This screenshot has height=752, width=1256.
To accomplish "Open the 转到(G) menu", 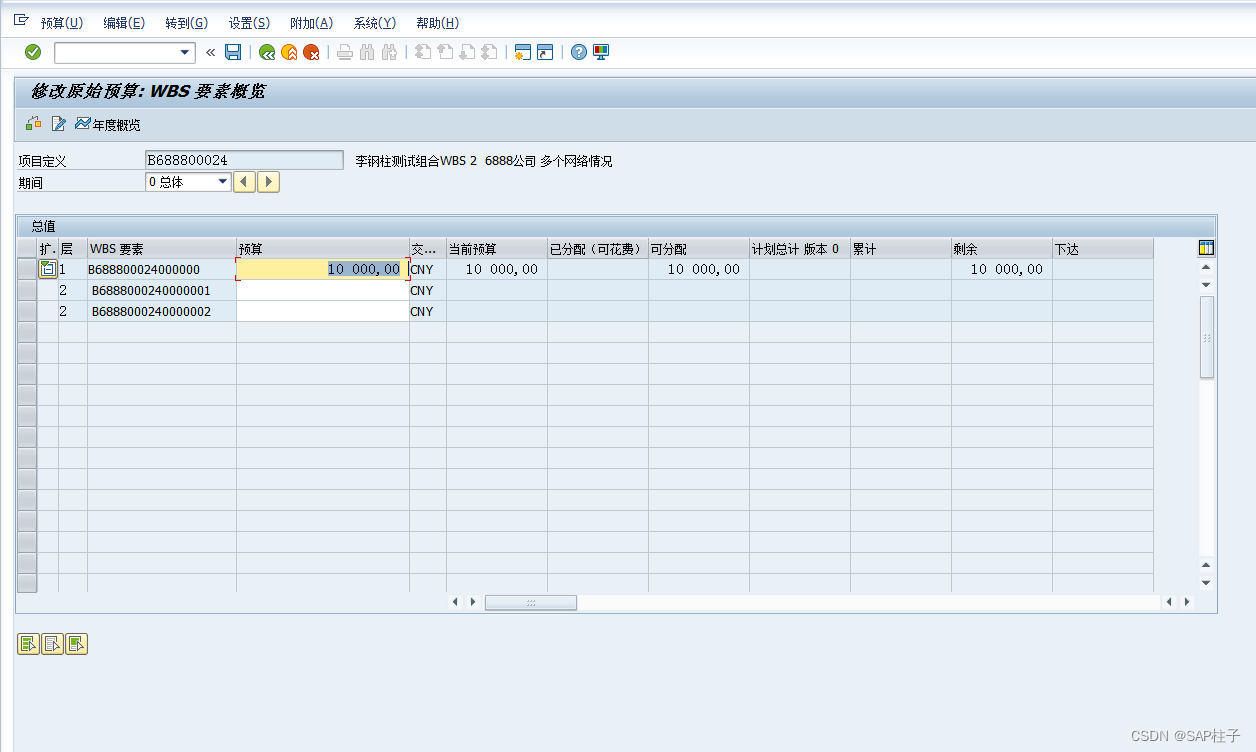I will [x=186, y=23].
